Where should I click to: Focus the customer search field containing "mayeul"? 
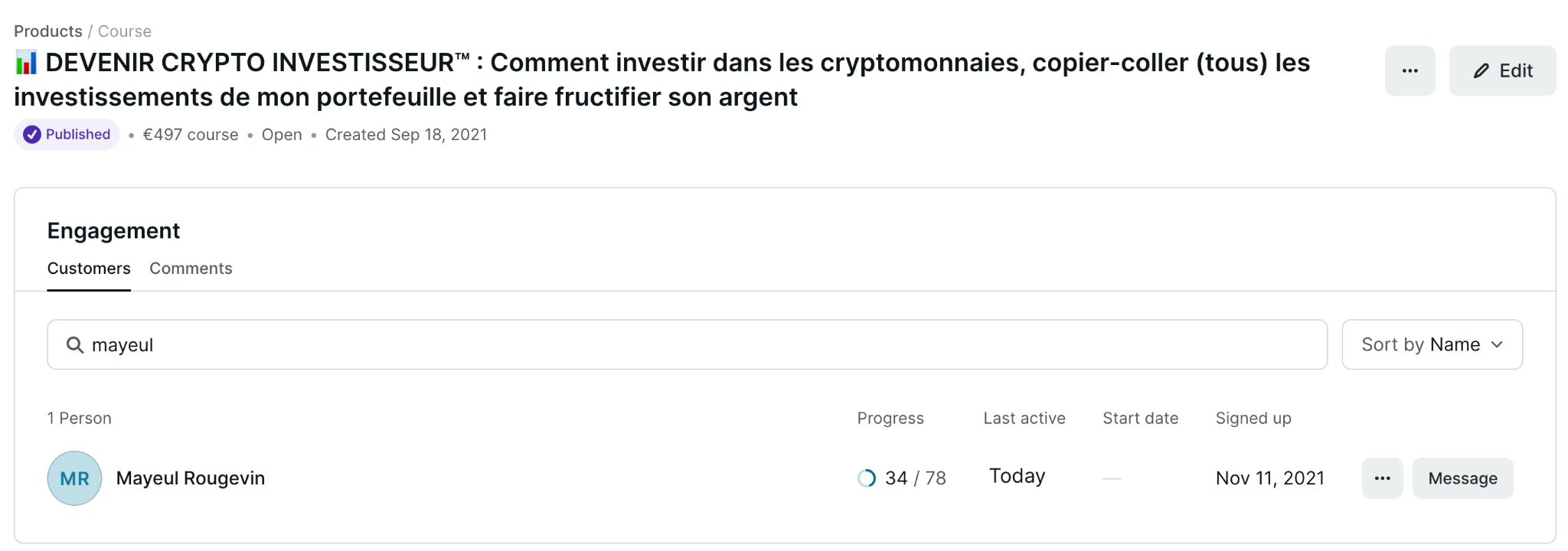689,345
